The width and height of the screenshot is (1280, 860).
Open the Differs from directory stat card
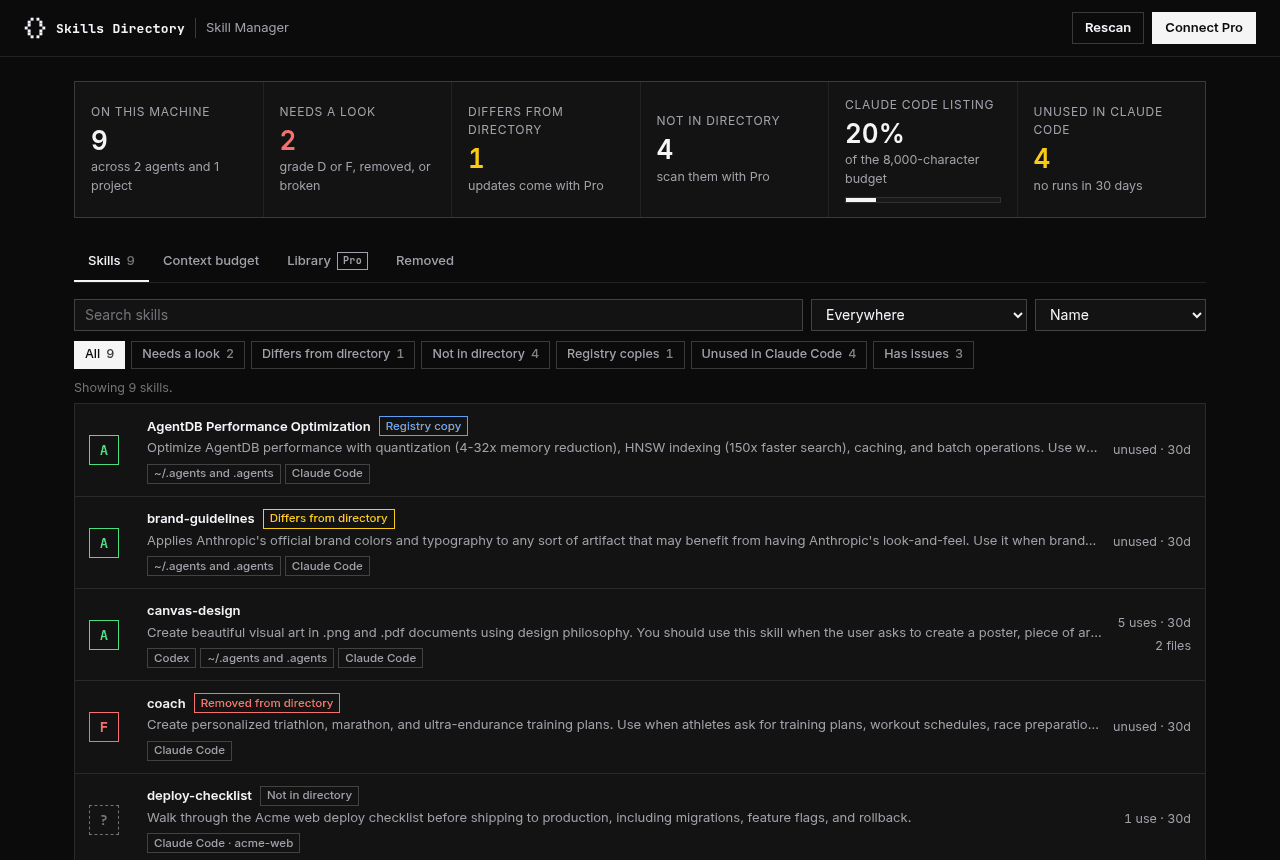[x=546, y=149]
